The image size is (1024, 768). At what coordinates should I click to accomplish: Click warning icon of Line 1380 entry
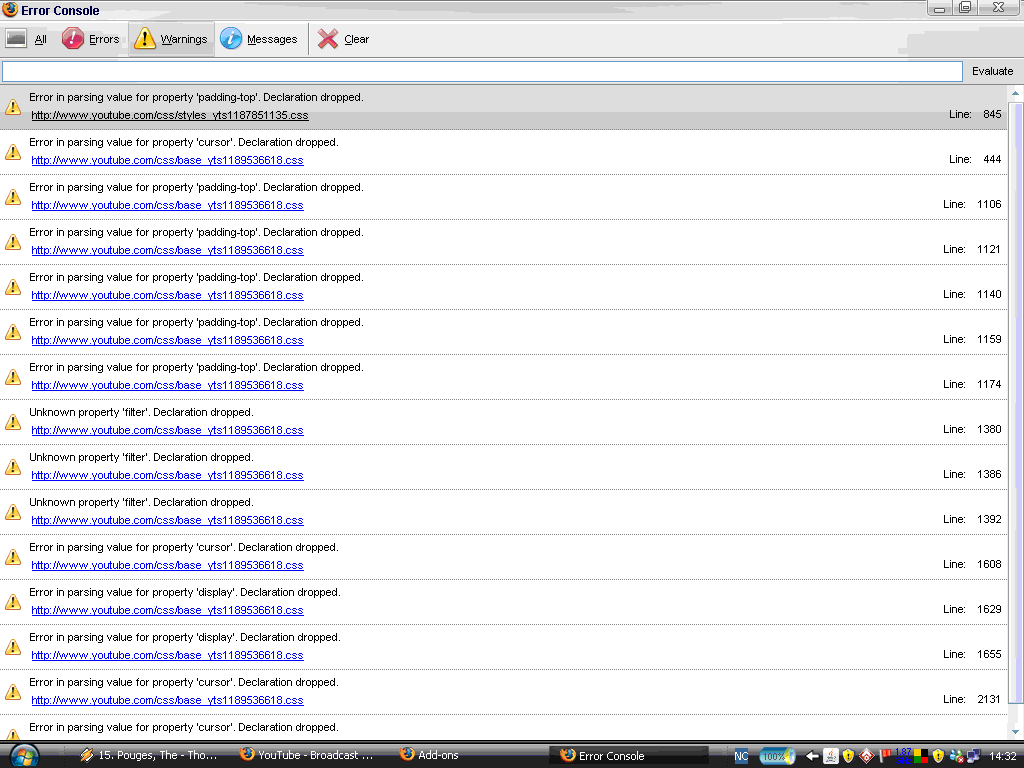click(x=13, y=423)
